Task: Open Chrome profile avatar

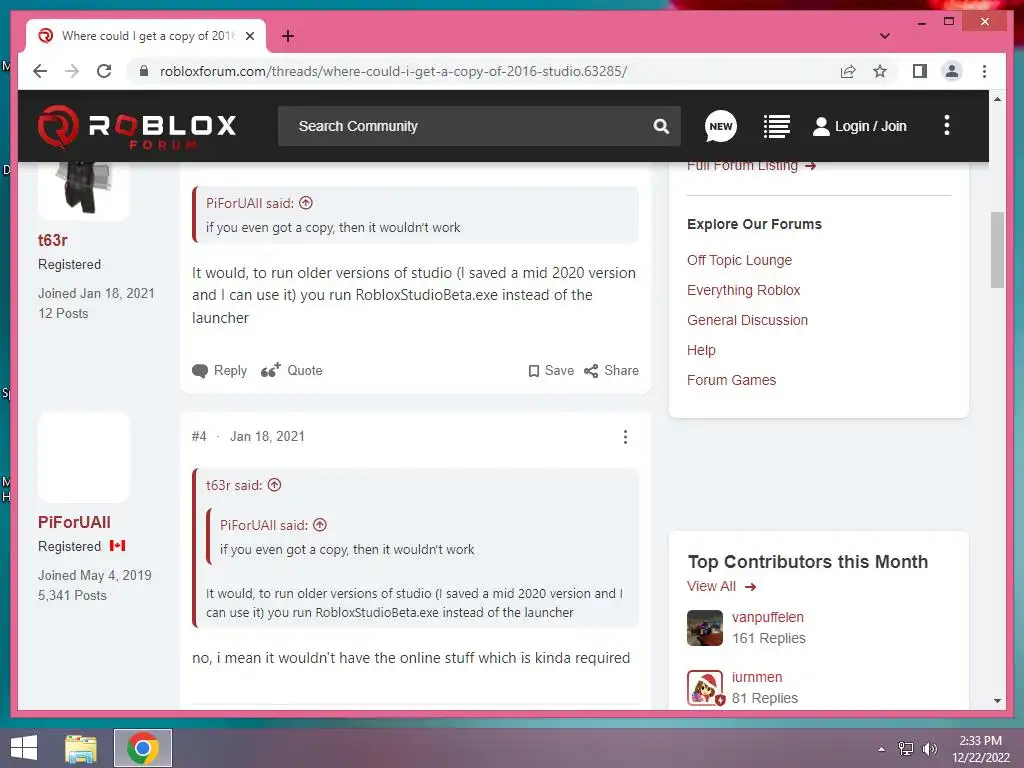Action: click(952, 71)
